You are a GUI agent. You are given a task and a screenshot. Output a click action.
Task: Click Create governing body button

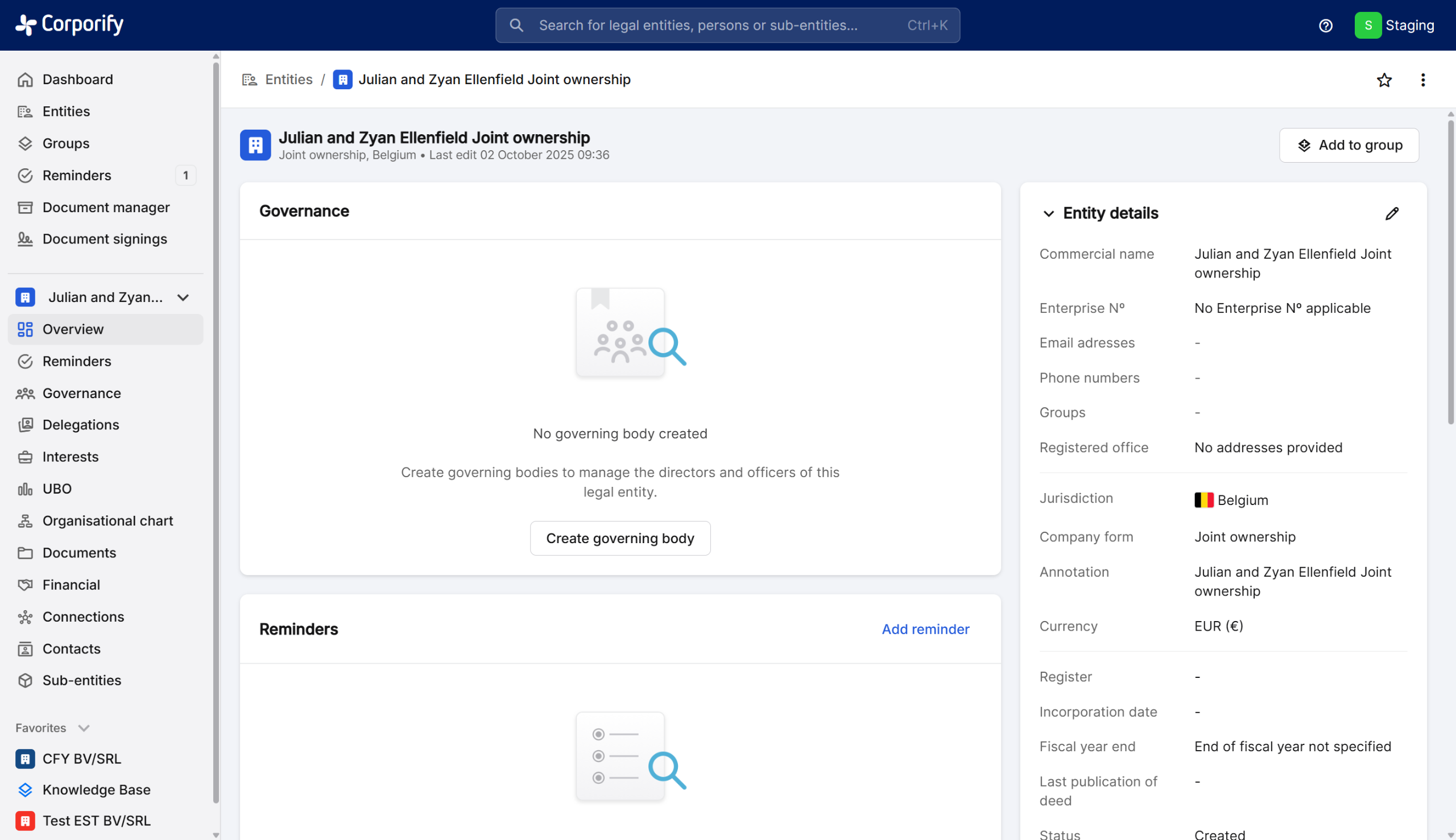pos(619,537)
